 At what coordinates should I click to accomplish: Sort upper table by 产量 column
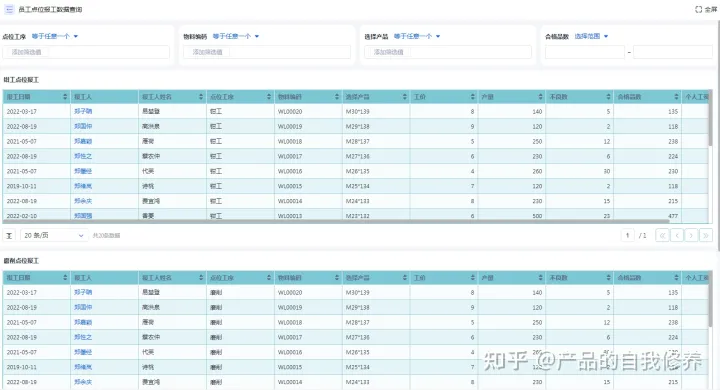tap(540, 96)
